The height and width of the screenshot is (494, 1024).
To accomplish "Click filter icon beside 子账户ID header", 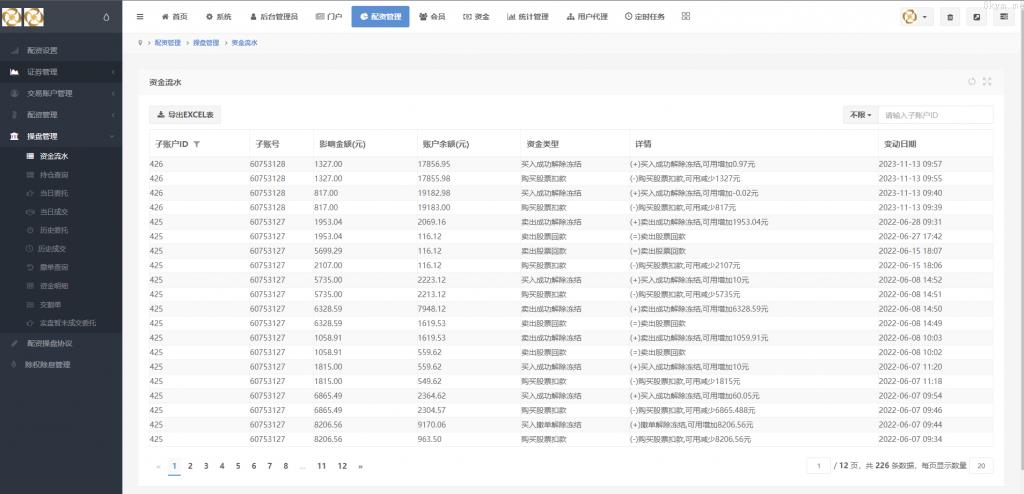I will point(197,144).
